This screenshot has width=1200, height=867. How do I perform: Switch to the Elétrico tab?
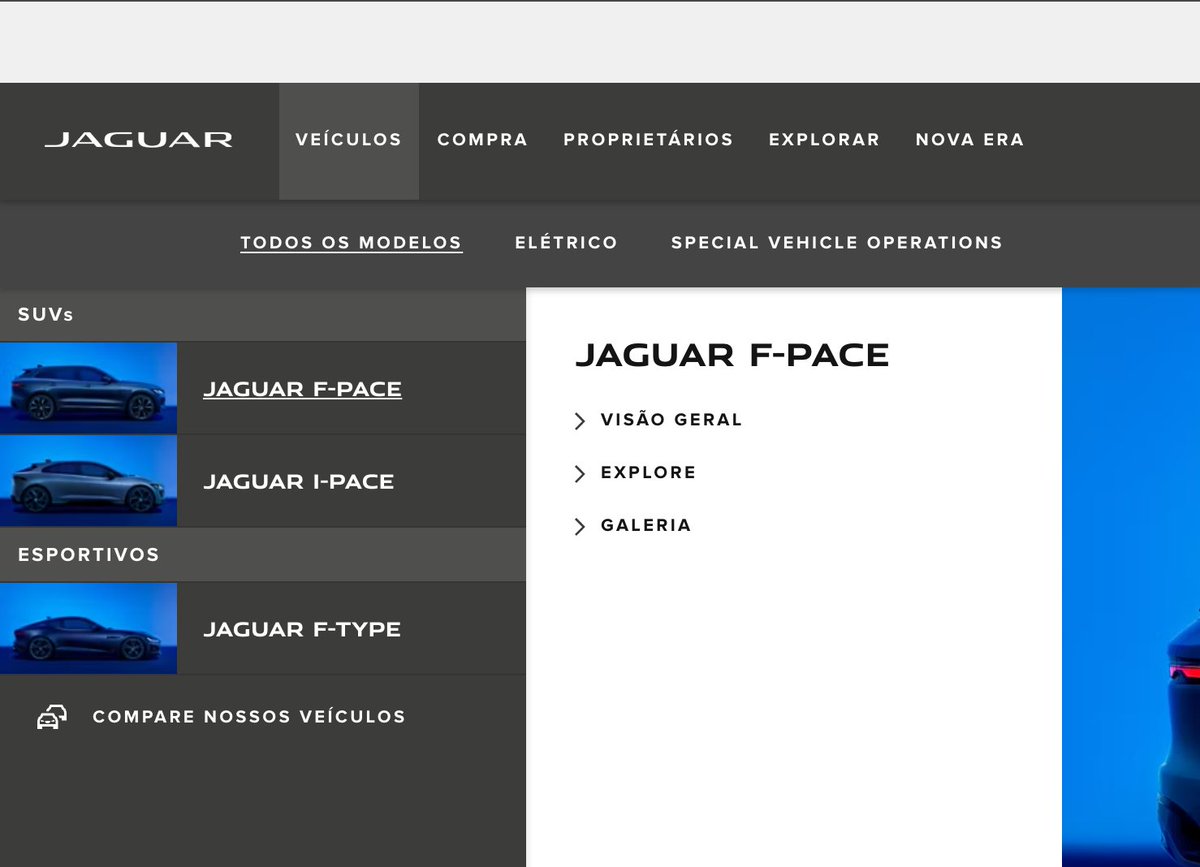(x=566, y=243)
